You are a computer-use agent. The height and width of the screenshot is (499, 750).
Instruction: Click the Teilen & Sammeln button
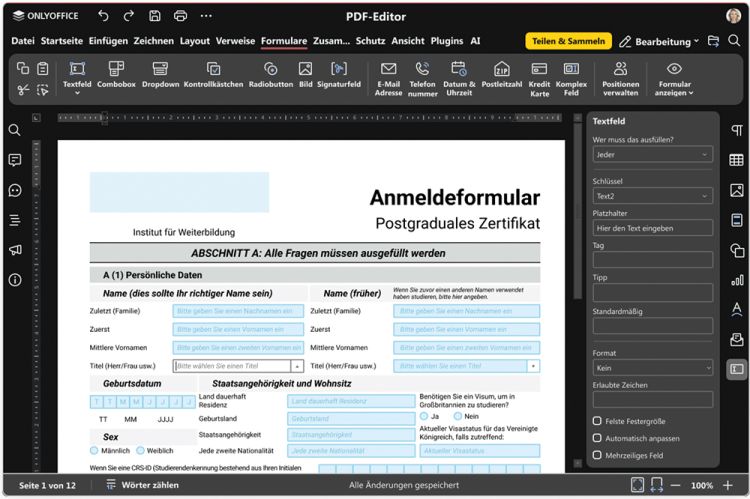pos(568,41)
